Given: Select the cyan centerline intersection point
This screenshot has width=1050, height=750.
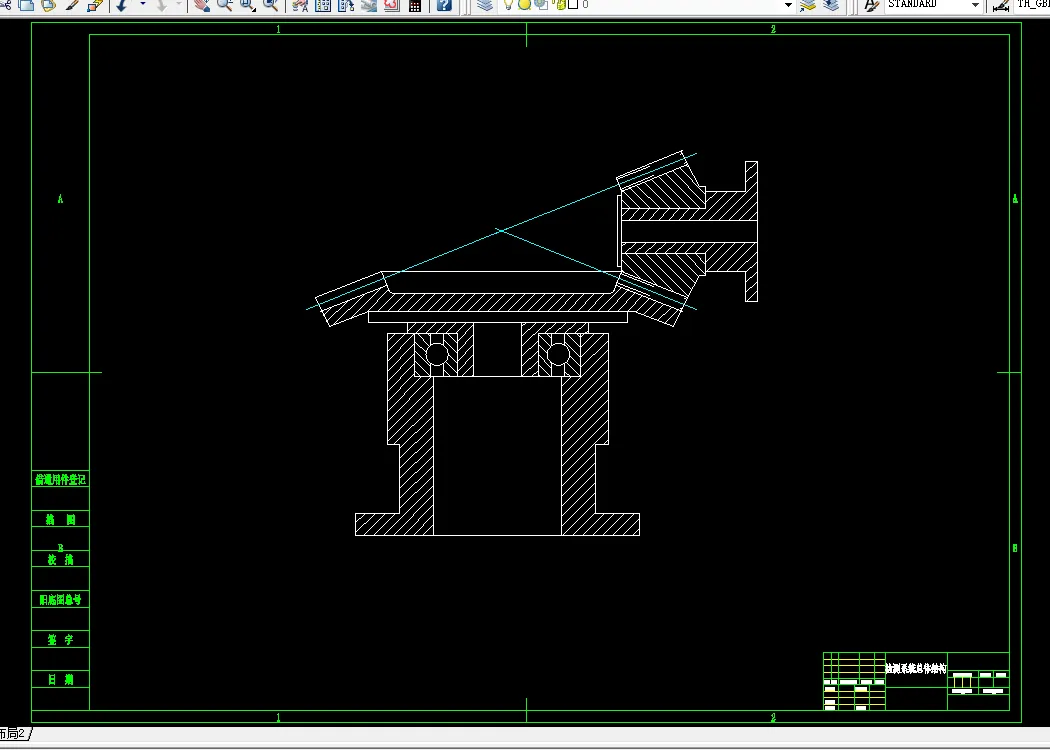Looking at the screenshot, I should tap(501, 230).
